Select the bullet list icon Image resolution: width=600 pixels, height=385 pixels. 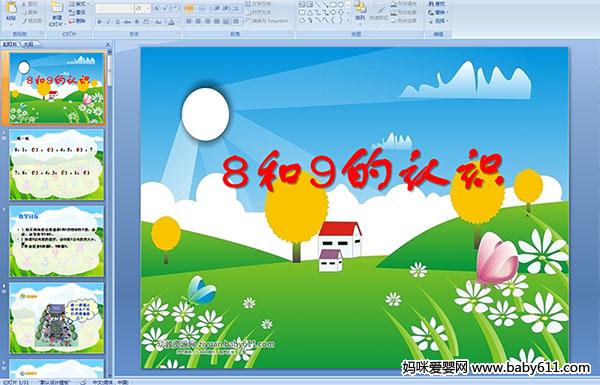[x=189, y=8]
